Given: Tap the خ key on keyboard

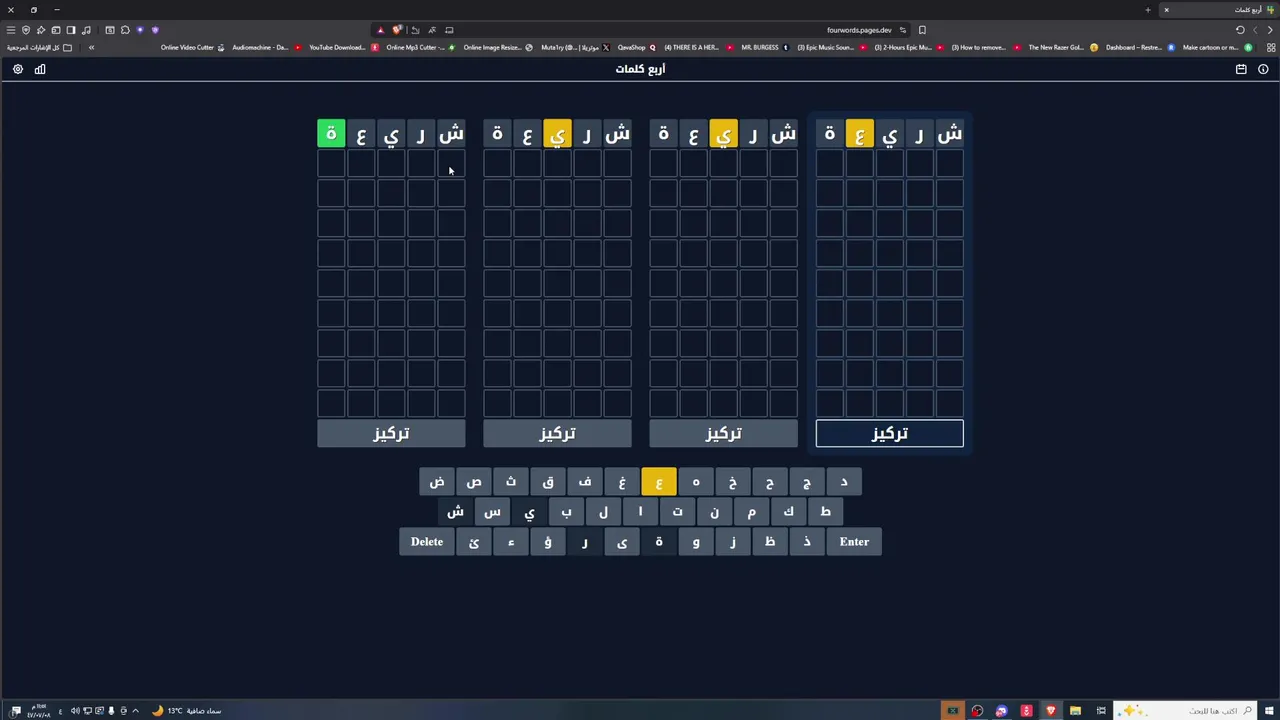Looking at the screenshot, I should pos(733,482).
